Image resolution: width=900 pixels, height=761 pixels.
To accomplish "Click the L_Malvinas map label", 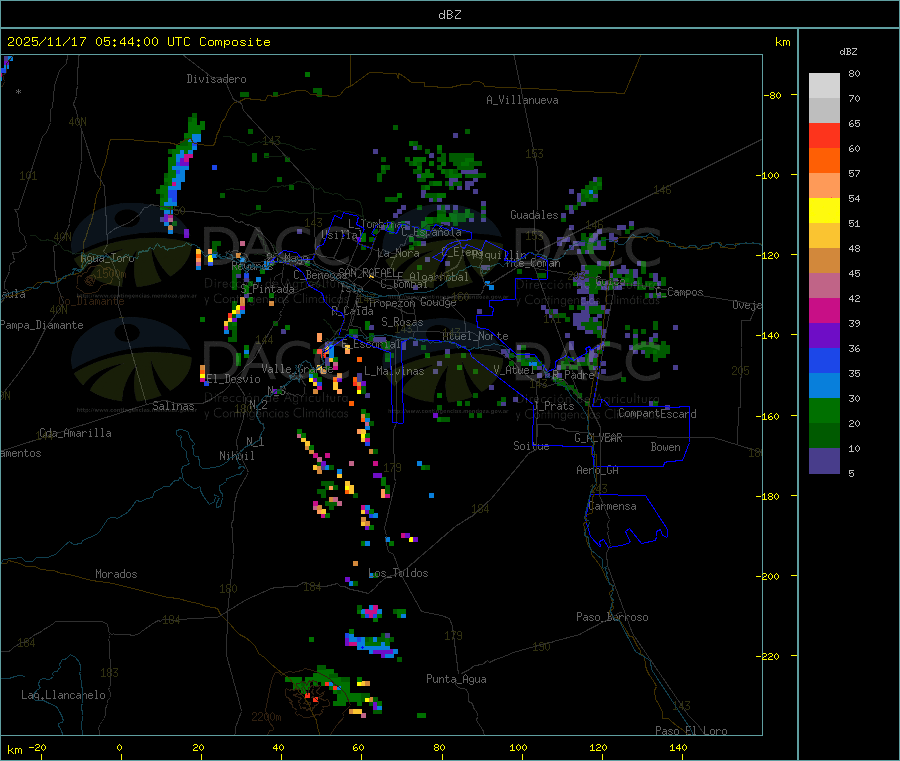I will [x=394, y=371].
